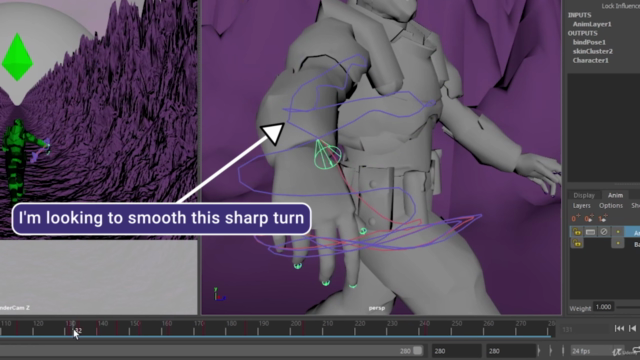640x360 pixels.
Task: Grab the range slider end handle
Action: coord(418,351)
